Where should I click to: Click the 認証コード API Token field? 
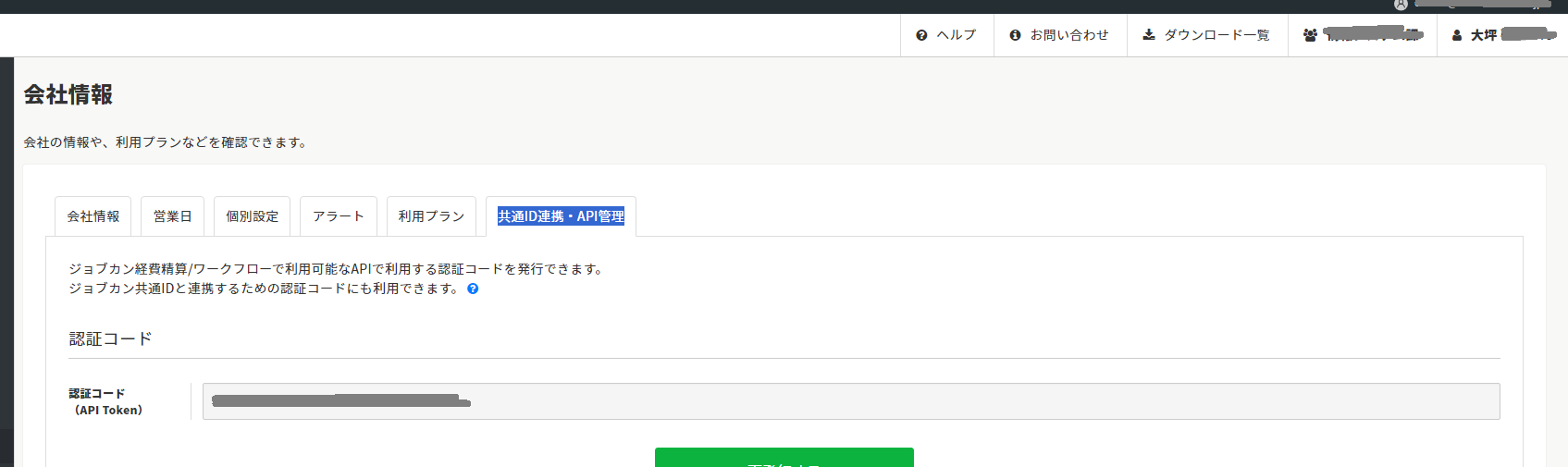851,401
